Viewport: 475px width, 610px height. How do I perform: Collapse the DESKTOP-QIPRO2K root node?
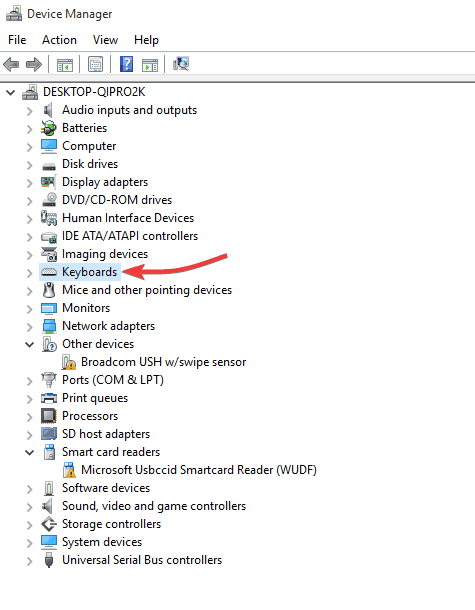(x=11, y=93)
